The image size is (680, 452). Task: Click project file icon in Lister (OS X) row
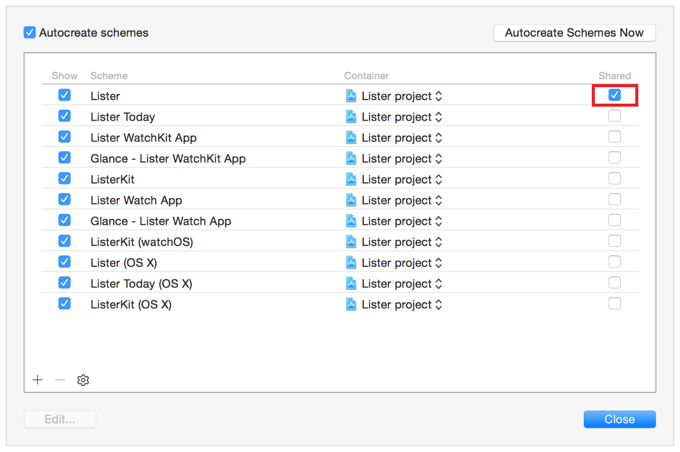coord(351,262)
